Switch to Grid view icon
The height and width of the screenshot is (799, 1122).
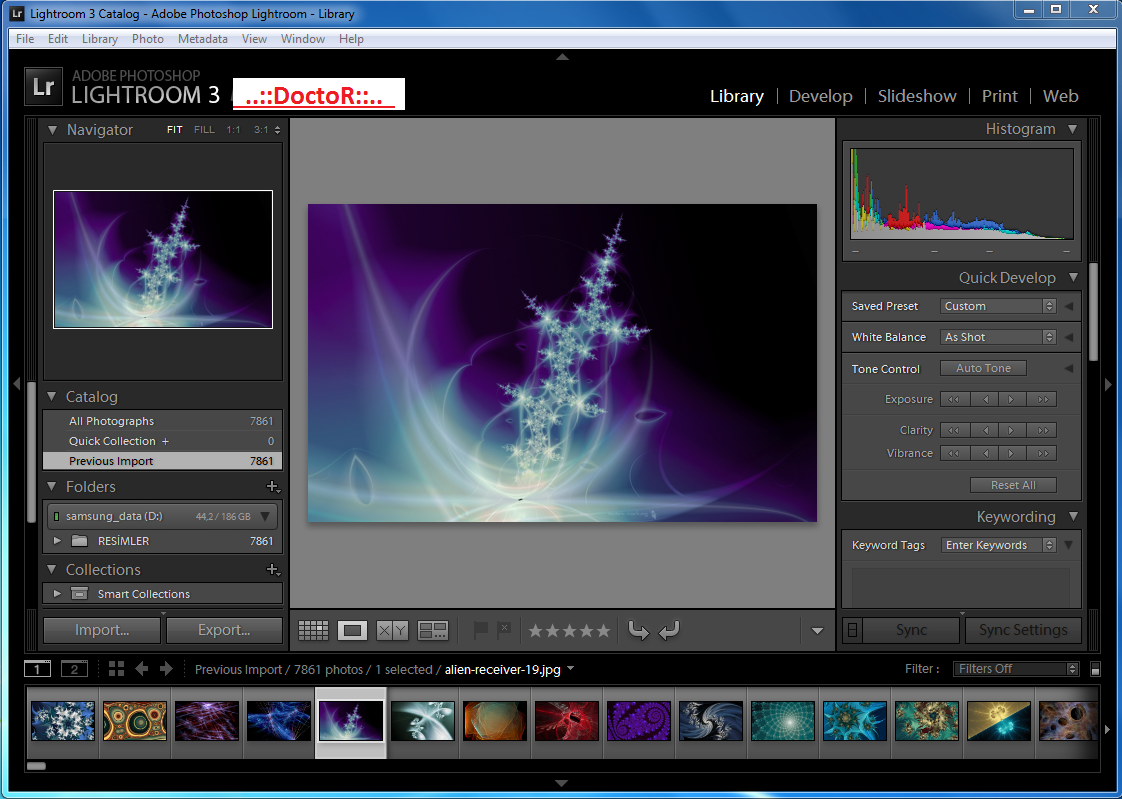click(313, 630)
